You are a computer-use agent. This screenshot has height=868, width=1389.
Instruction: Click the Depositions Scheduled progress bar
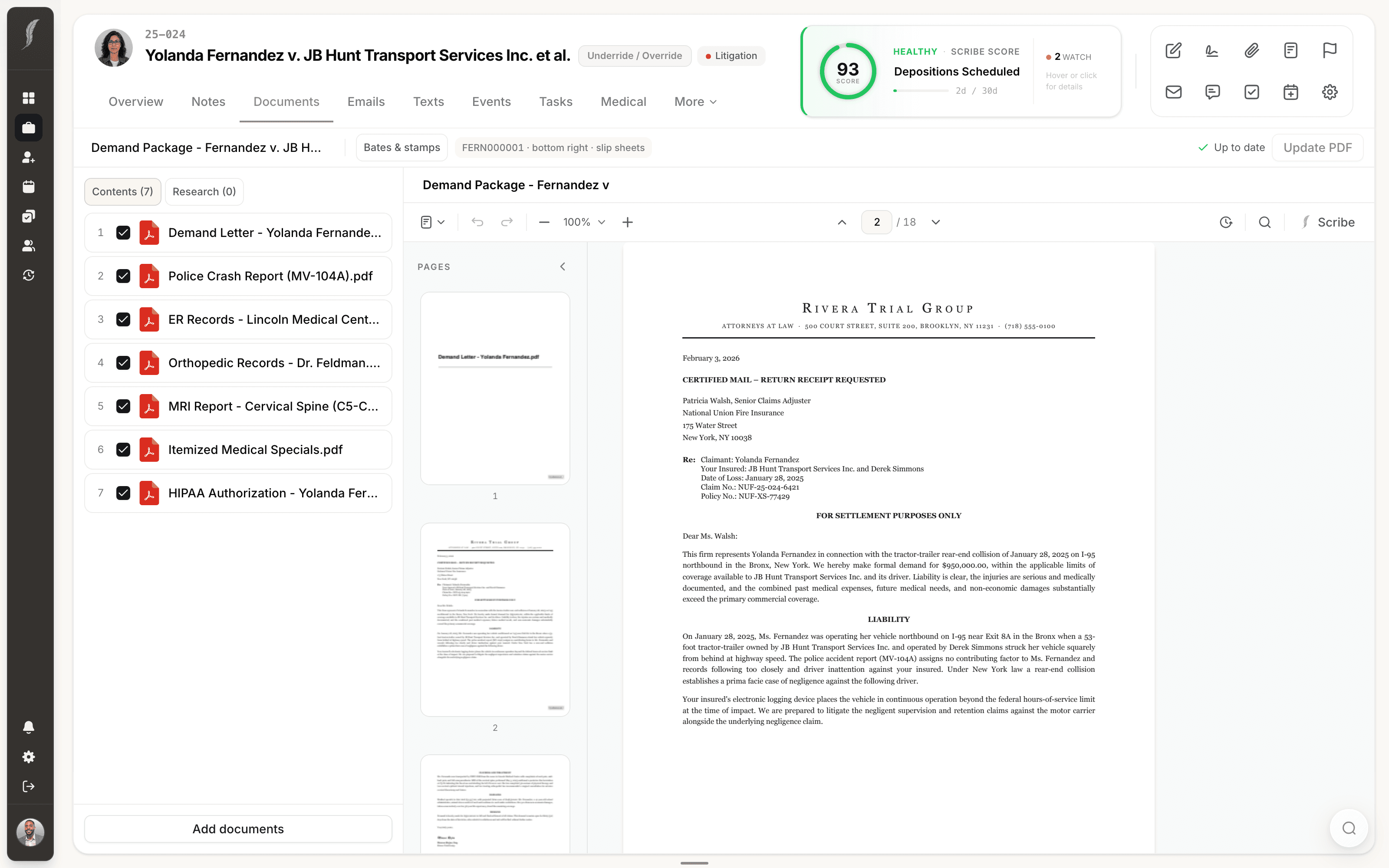point(921,91)
